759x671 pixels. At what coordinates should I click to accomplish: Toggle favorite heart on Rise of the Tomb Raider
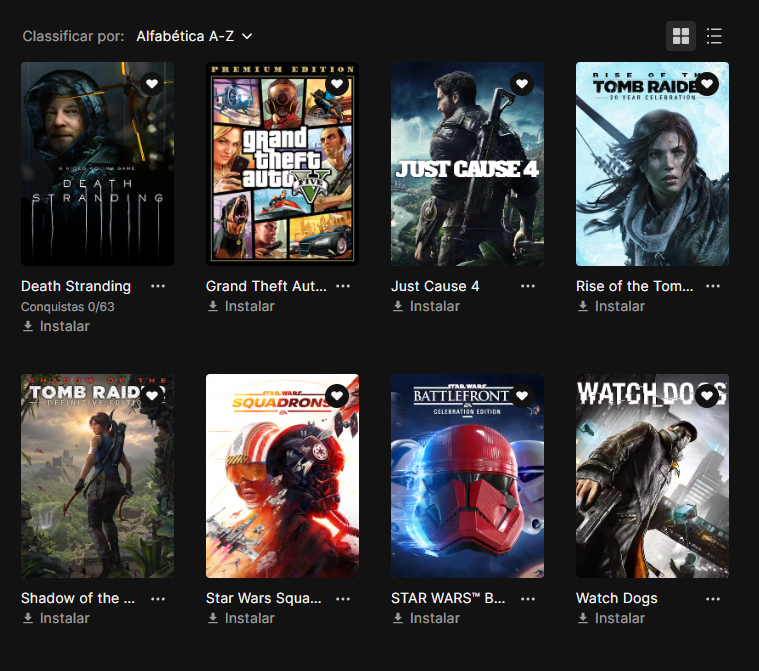[x=707, y=84]
